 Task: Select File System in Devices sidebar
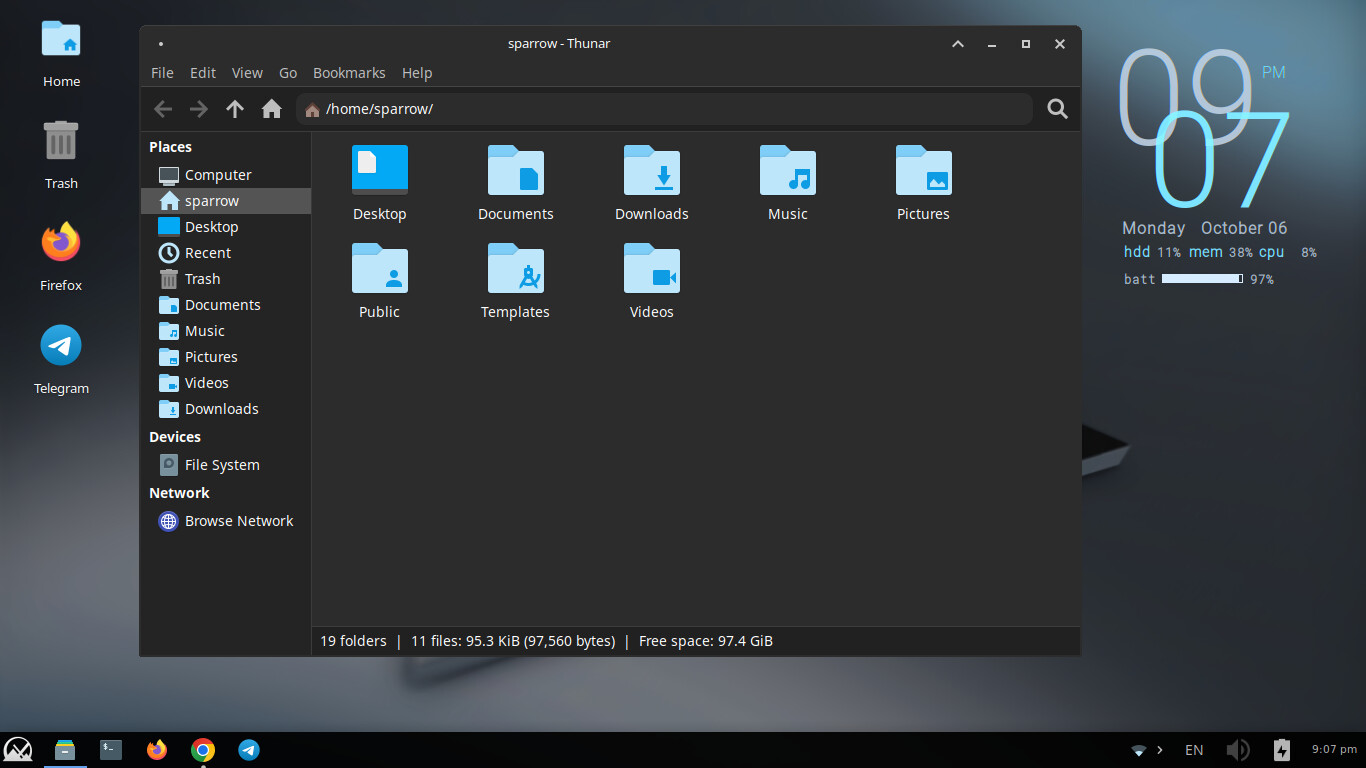pos(222,465)
